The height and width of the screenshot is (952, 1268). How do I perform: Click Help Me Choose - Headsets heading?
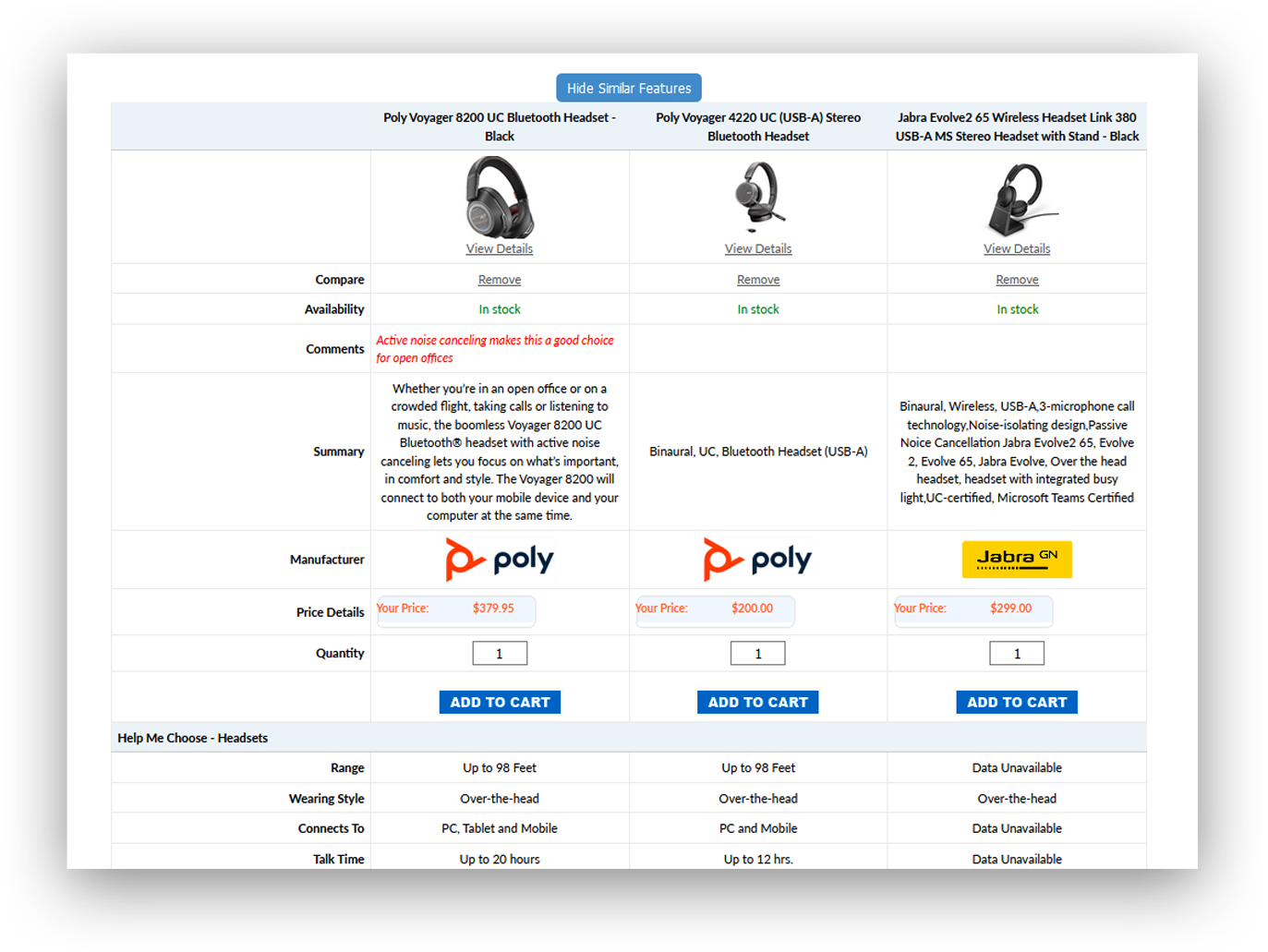(193, 738)
